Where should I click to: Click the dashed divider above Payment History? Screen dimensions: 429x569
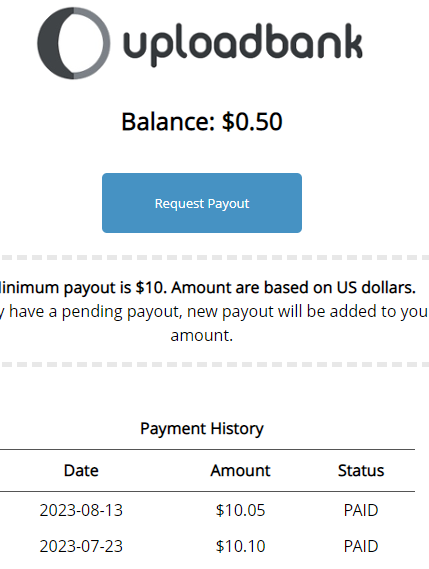click(214, 364)
